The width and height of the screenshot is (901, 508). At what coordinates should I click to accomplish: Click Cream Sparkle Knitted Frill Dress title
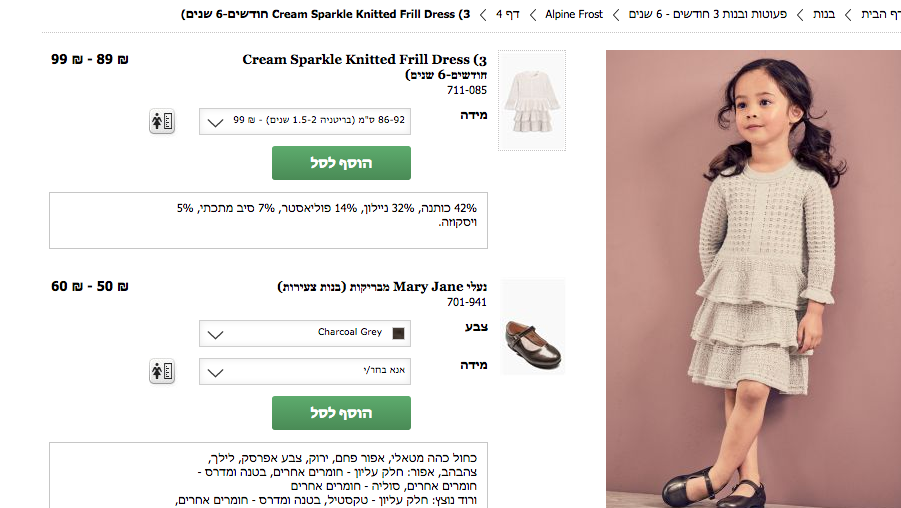tap(365, 60)
